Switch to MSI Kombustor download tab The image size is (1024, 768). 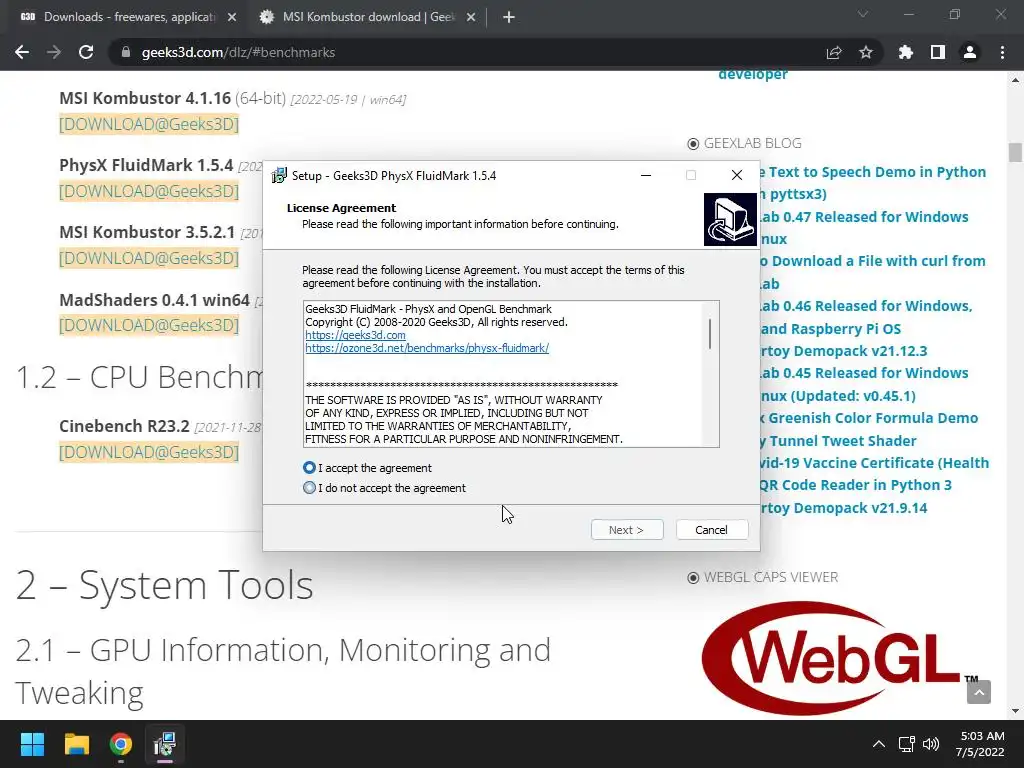pyautogui.click(x=368, y=17)
